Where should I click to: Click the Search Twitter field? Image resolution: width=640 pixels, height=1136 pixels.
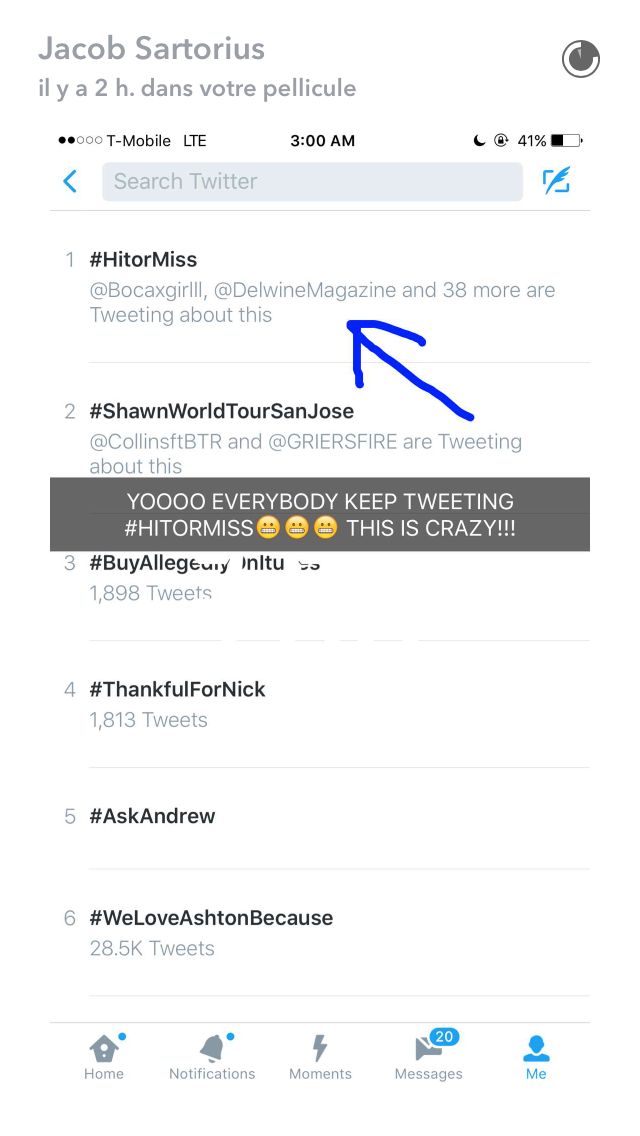pyautogui.click(x=312, y=181)
